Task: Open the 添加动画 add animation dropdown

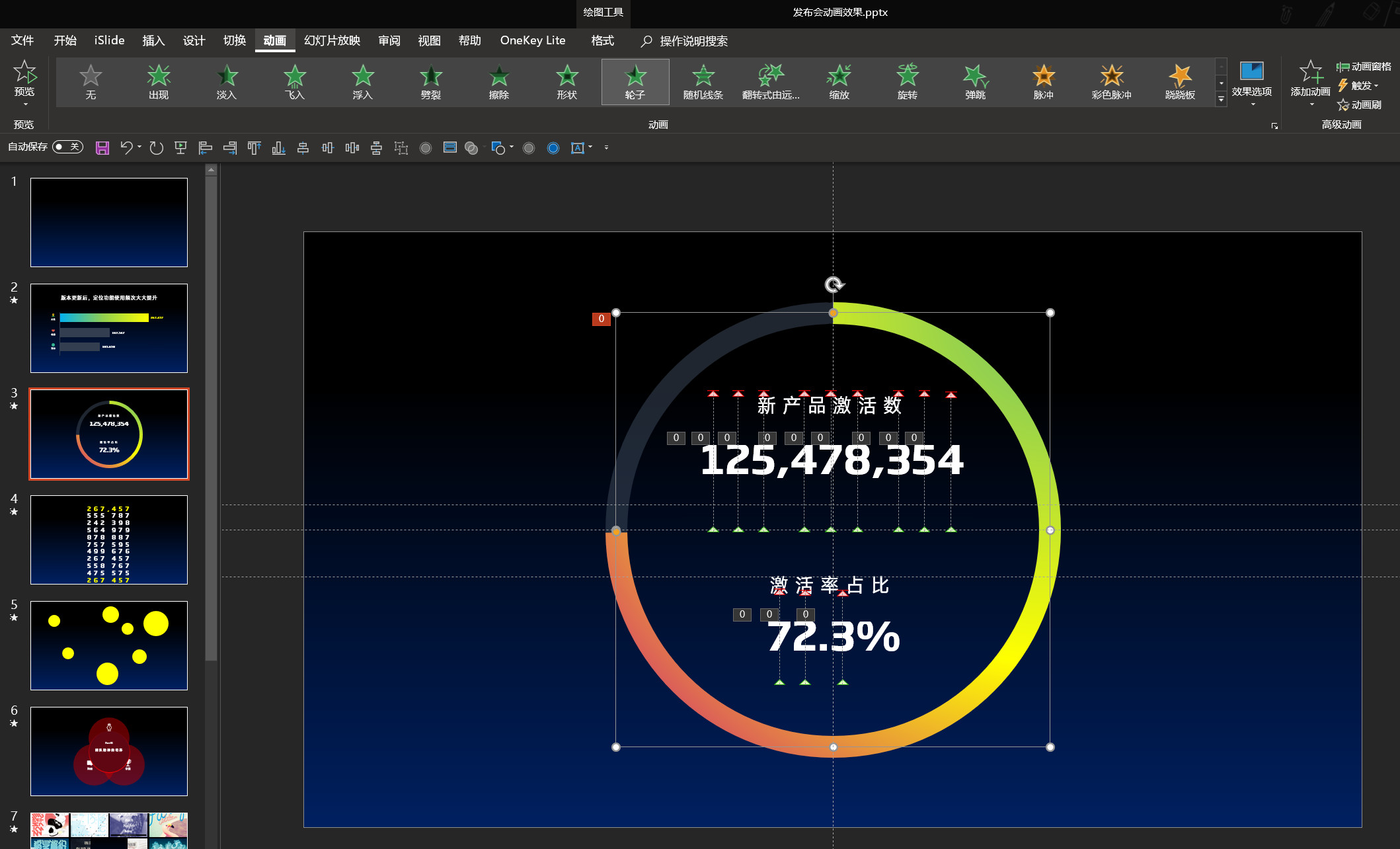Action: [1311, 84]
